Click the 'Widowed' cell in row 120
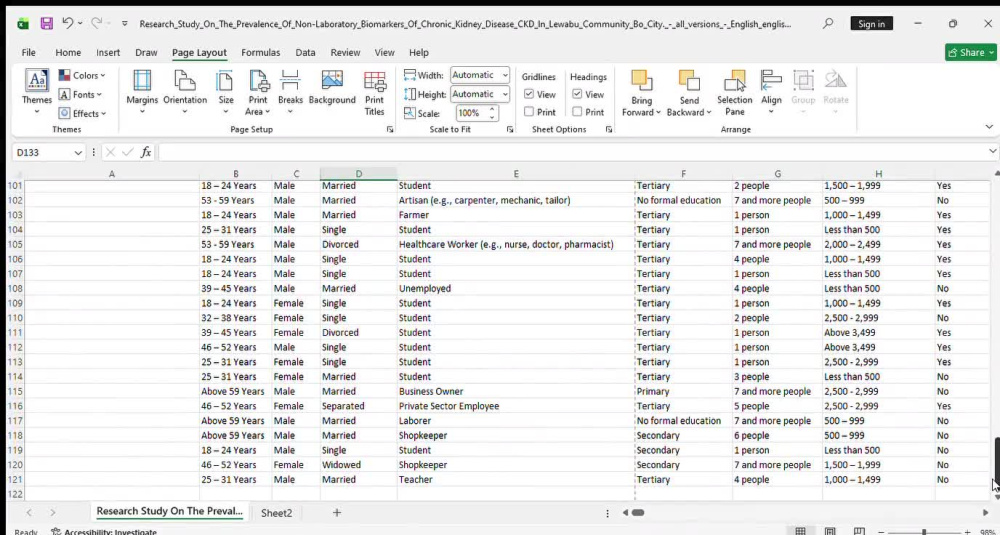 tap(358, 465)
